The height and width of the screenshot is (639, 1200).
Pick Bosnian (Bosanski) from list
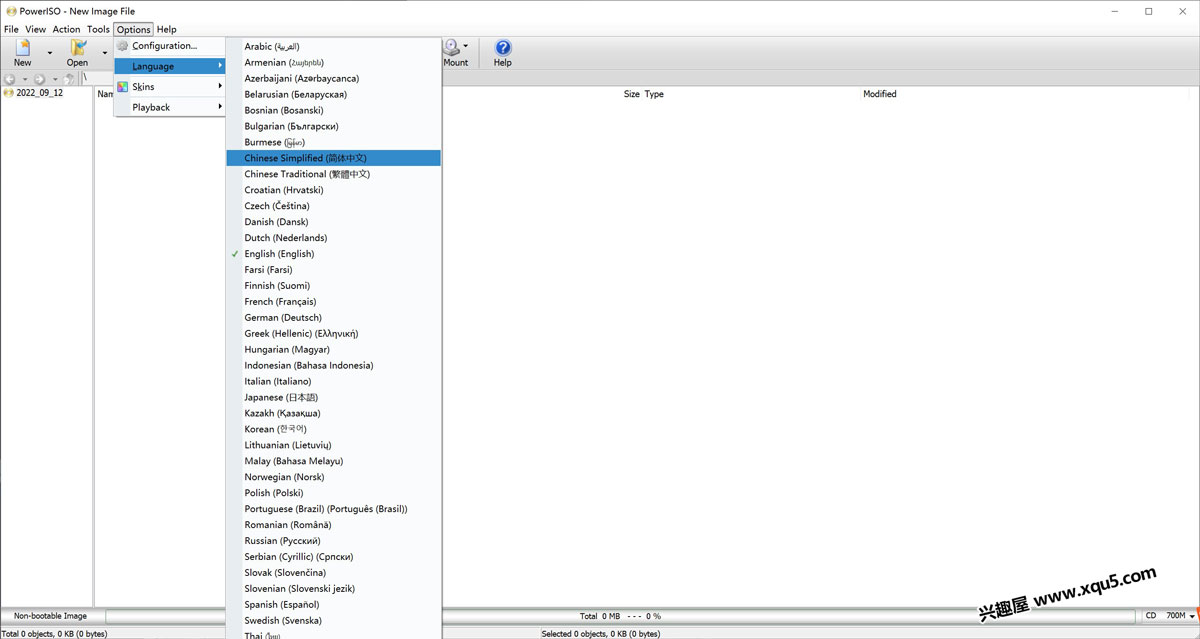334,110
